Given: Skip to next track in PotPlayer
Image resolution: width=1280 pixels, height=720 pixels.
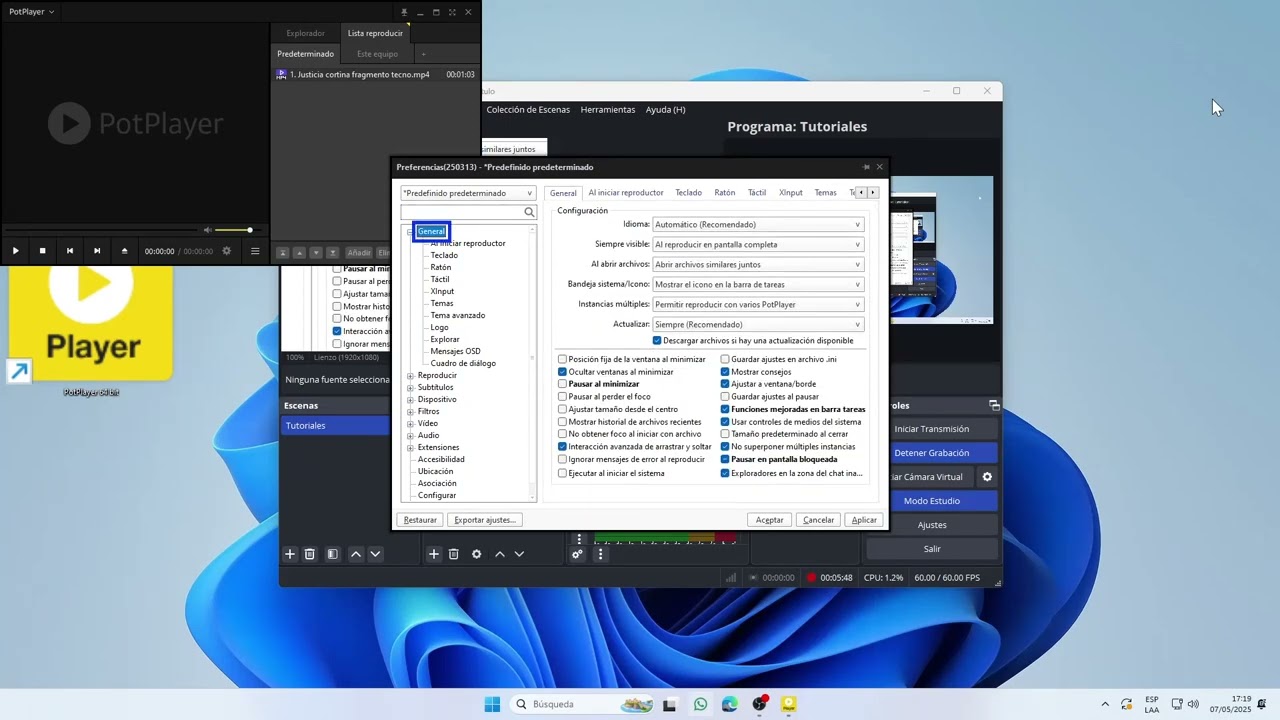Looking at the screenshot, I should (97, 251).
